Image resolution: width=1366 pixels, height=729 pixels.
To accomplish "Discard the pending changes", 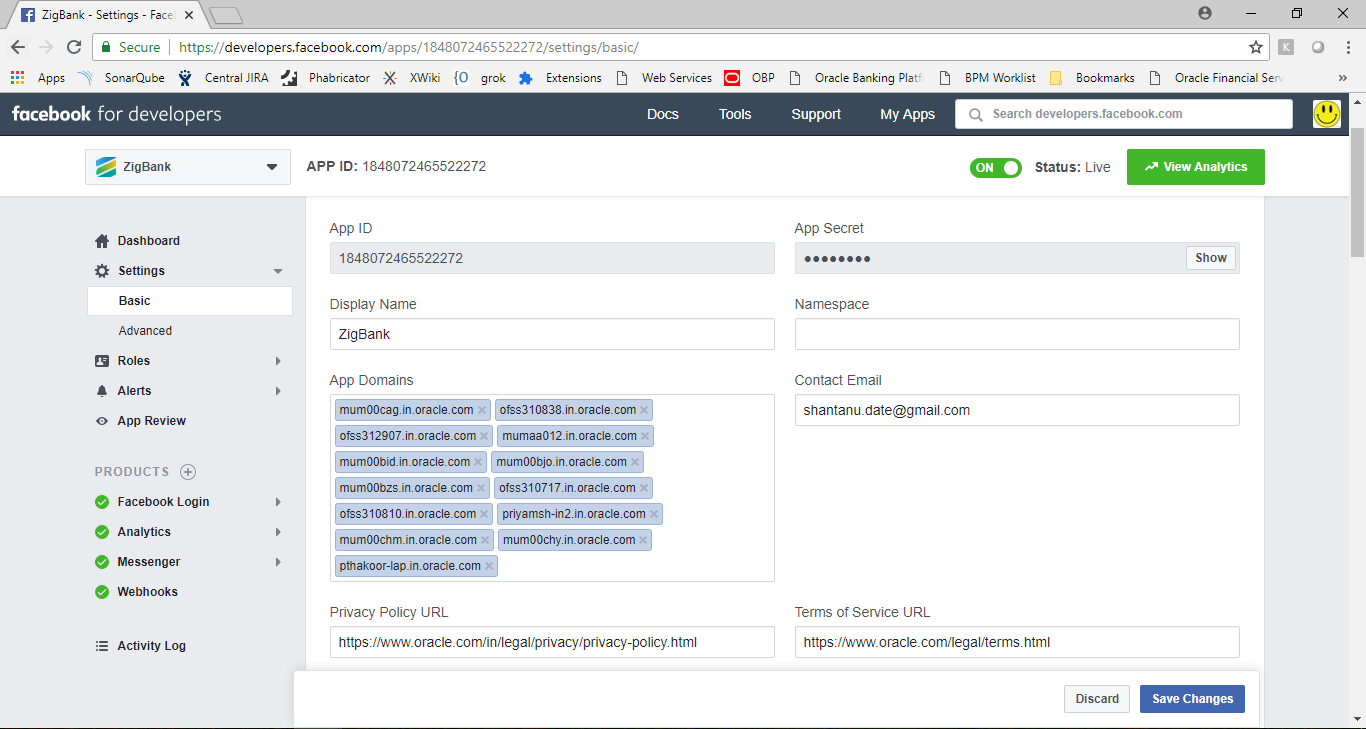I will coord(1097,699).
